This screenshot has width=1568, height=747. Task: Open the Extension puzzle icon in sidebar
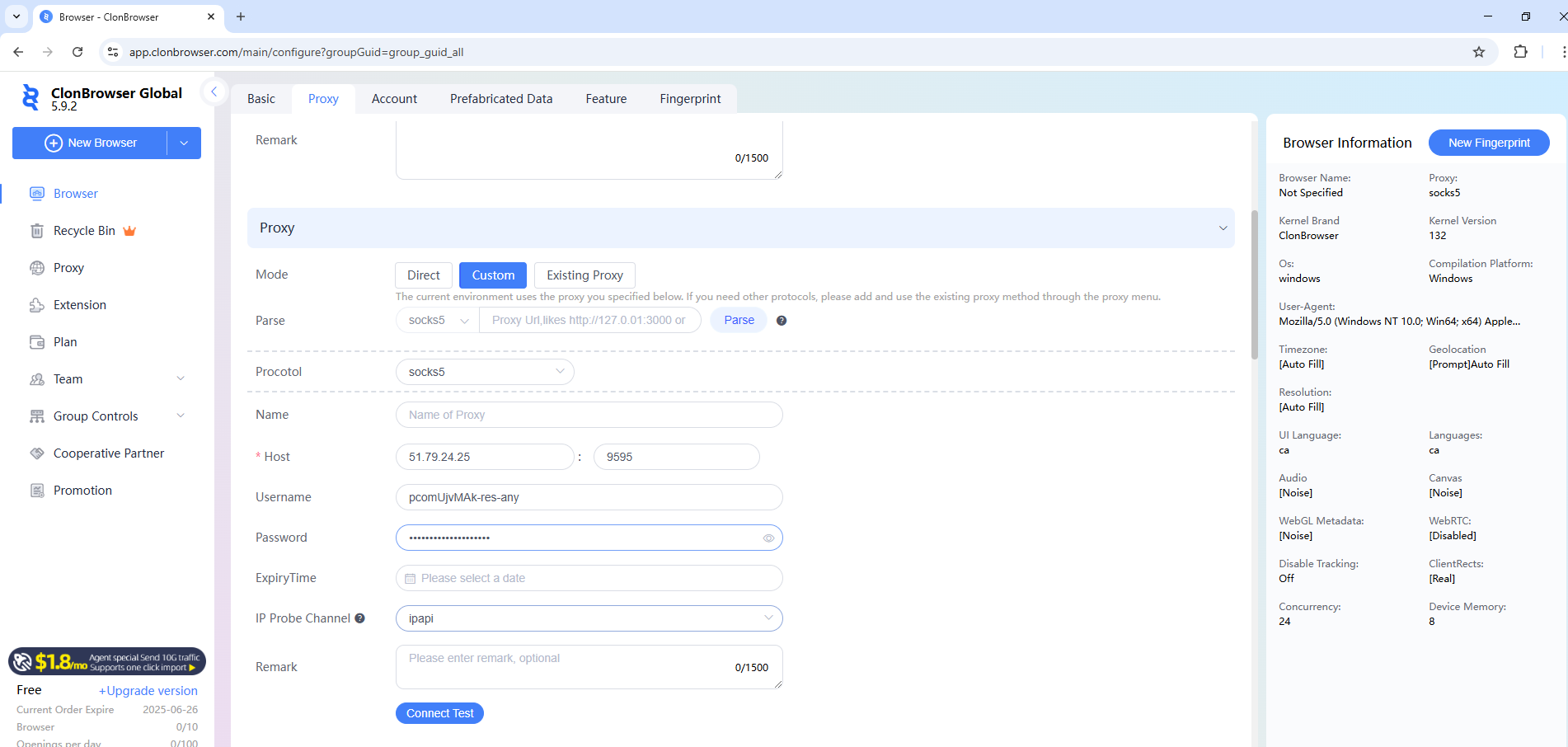tap(37, 305)
